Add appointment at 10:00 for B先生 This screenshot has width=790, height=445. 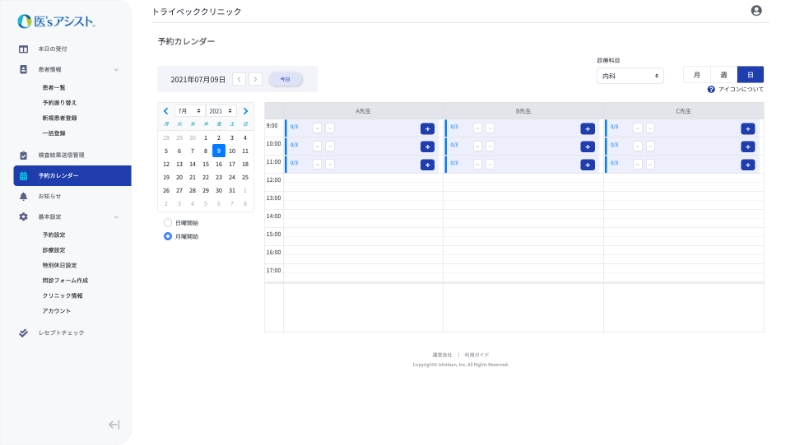pyautogui.click(x=587, y=146)
